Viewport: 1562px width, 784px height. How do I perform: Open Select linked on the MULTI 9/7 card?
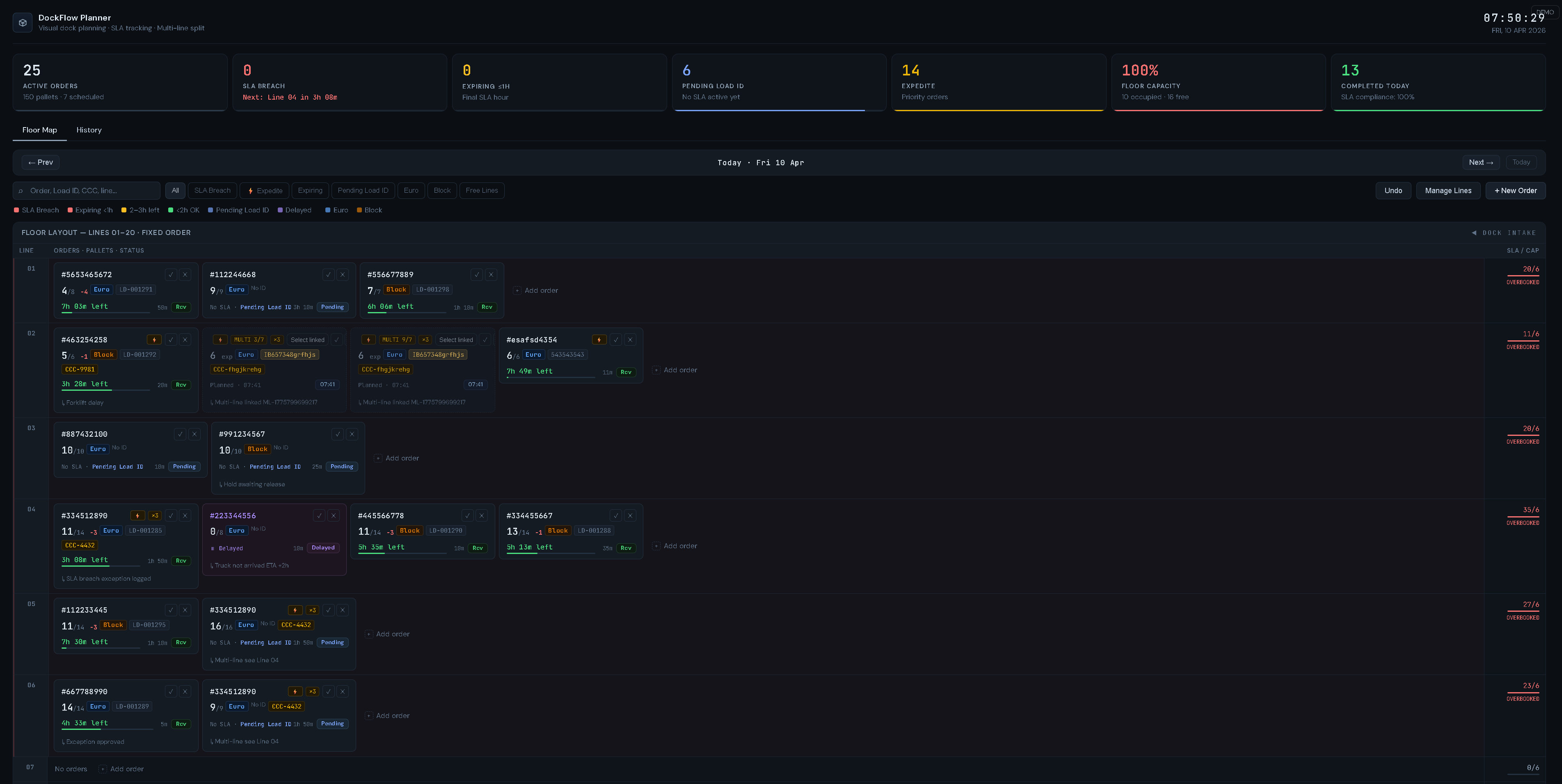point(456,339)
